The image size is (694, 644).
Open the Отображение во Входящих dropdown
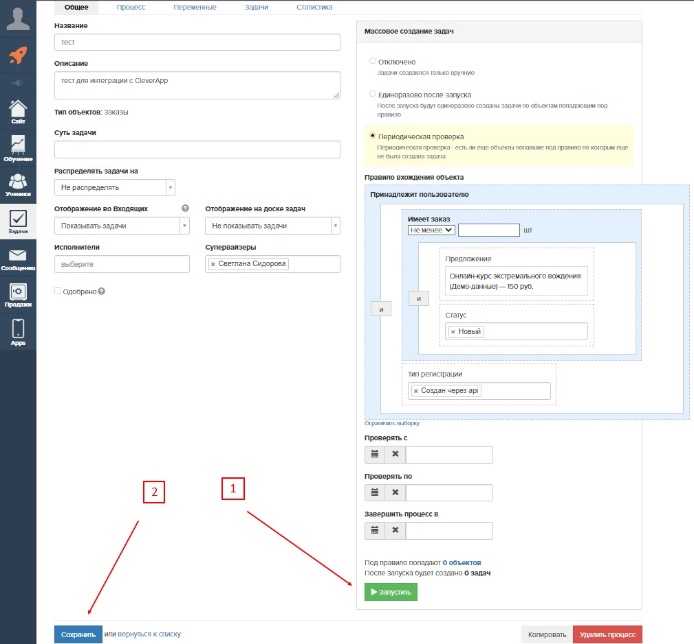122,226
